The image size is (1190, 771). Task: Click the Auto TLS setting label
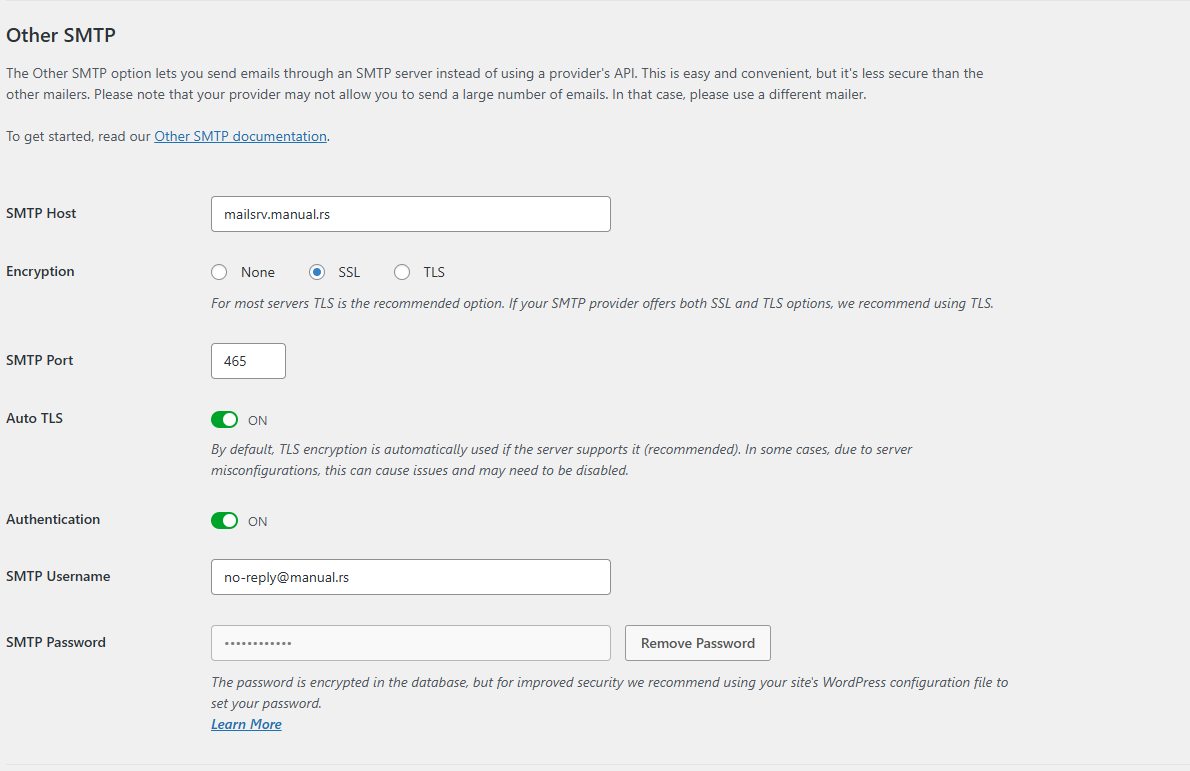pyautogui.click(x=34, y=418)
